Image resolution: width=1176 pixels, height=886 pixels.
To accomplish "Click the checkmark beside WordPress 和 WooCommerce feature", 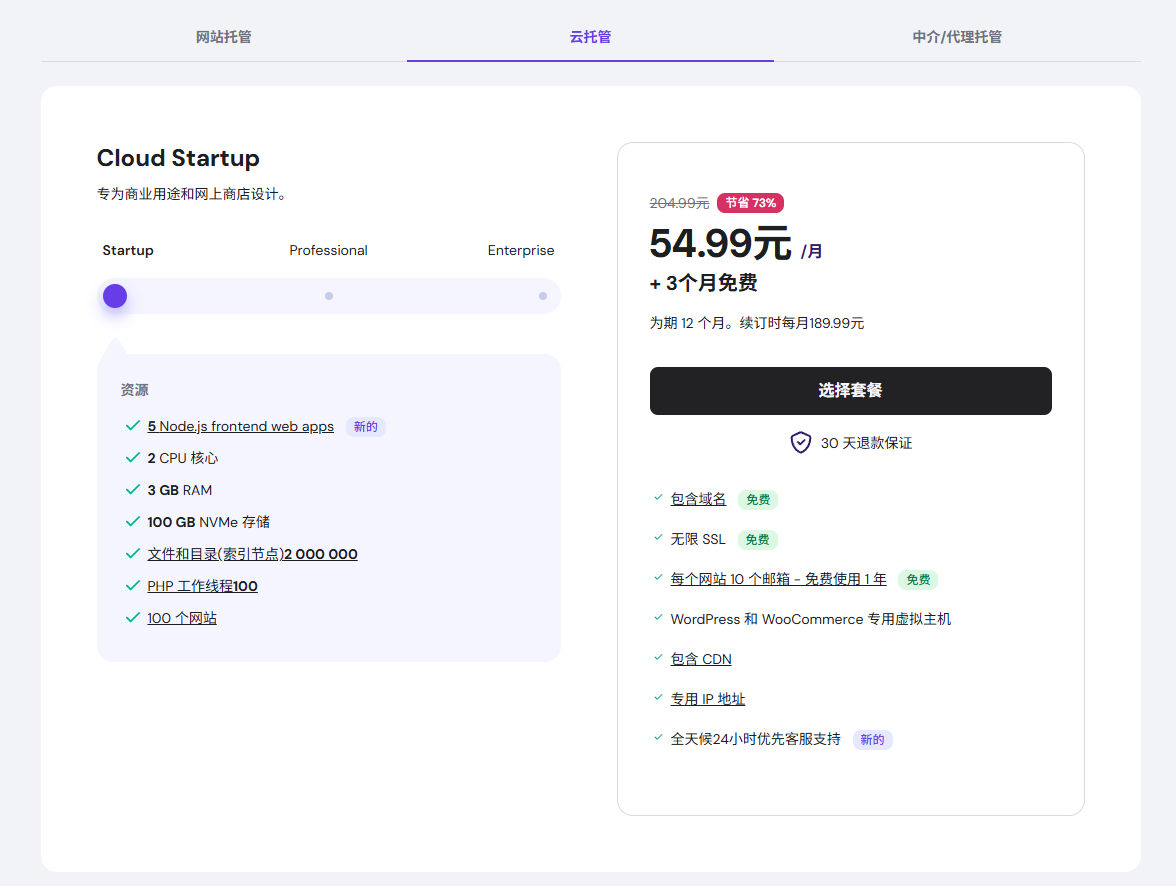I will [656, 619].
